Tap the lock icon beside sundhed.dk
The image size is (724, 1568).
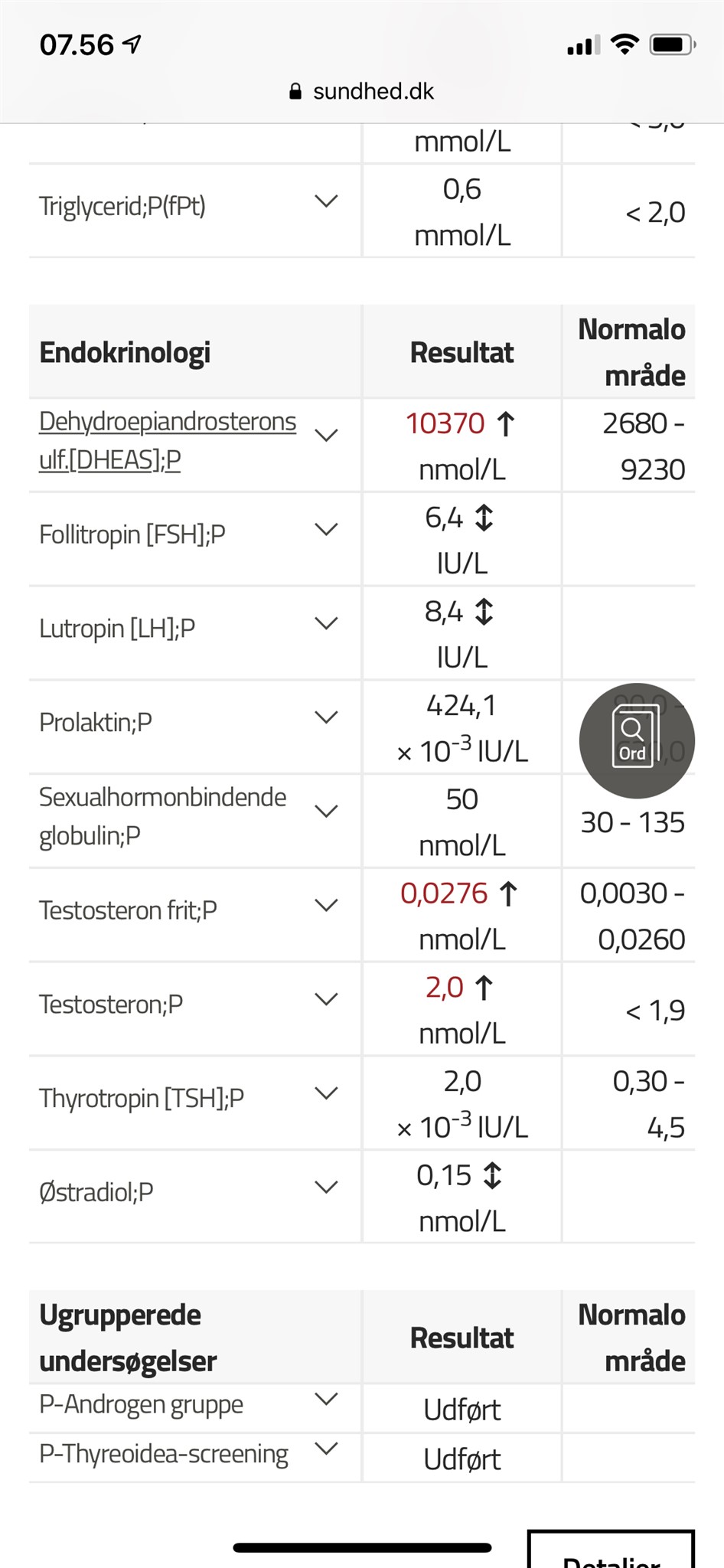[x=295, y=92]
